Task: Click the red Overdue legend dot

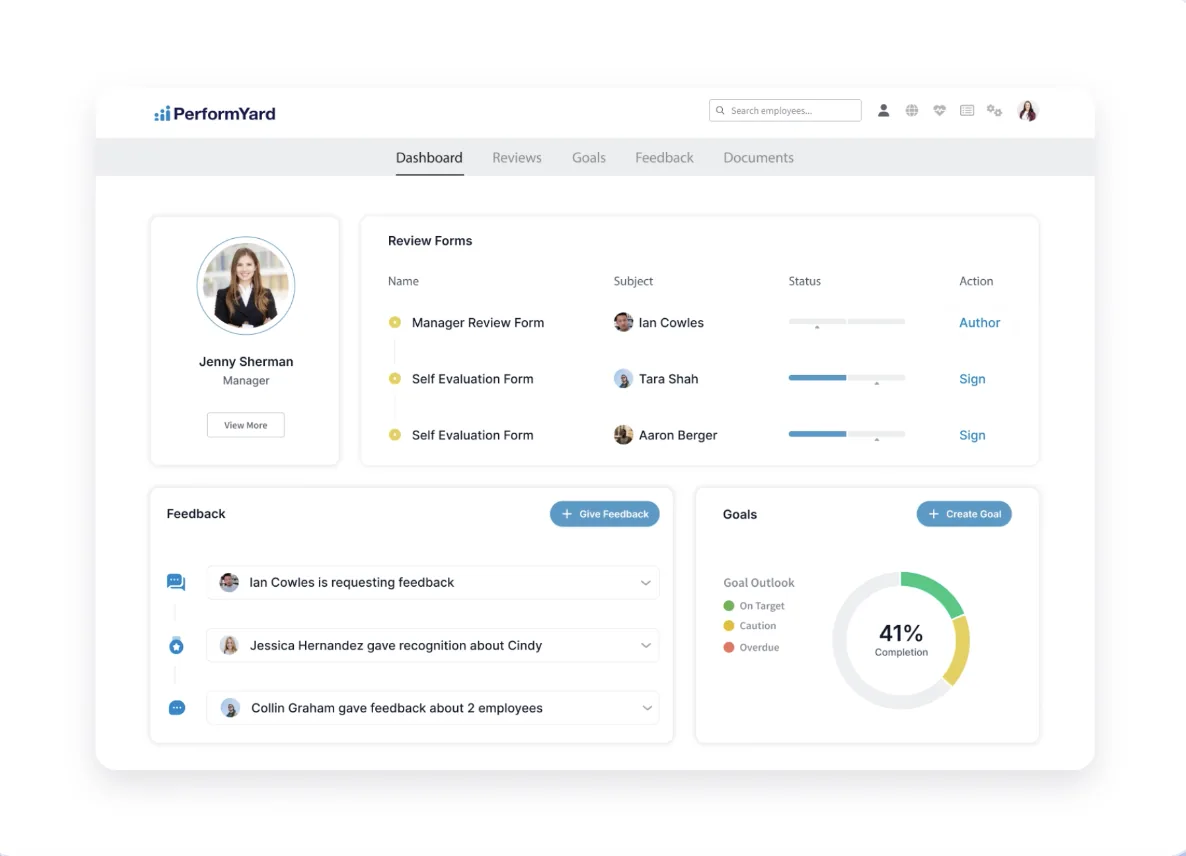Action: pyautogui.click(x=728, y=647)
